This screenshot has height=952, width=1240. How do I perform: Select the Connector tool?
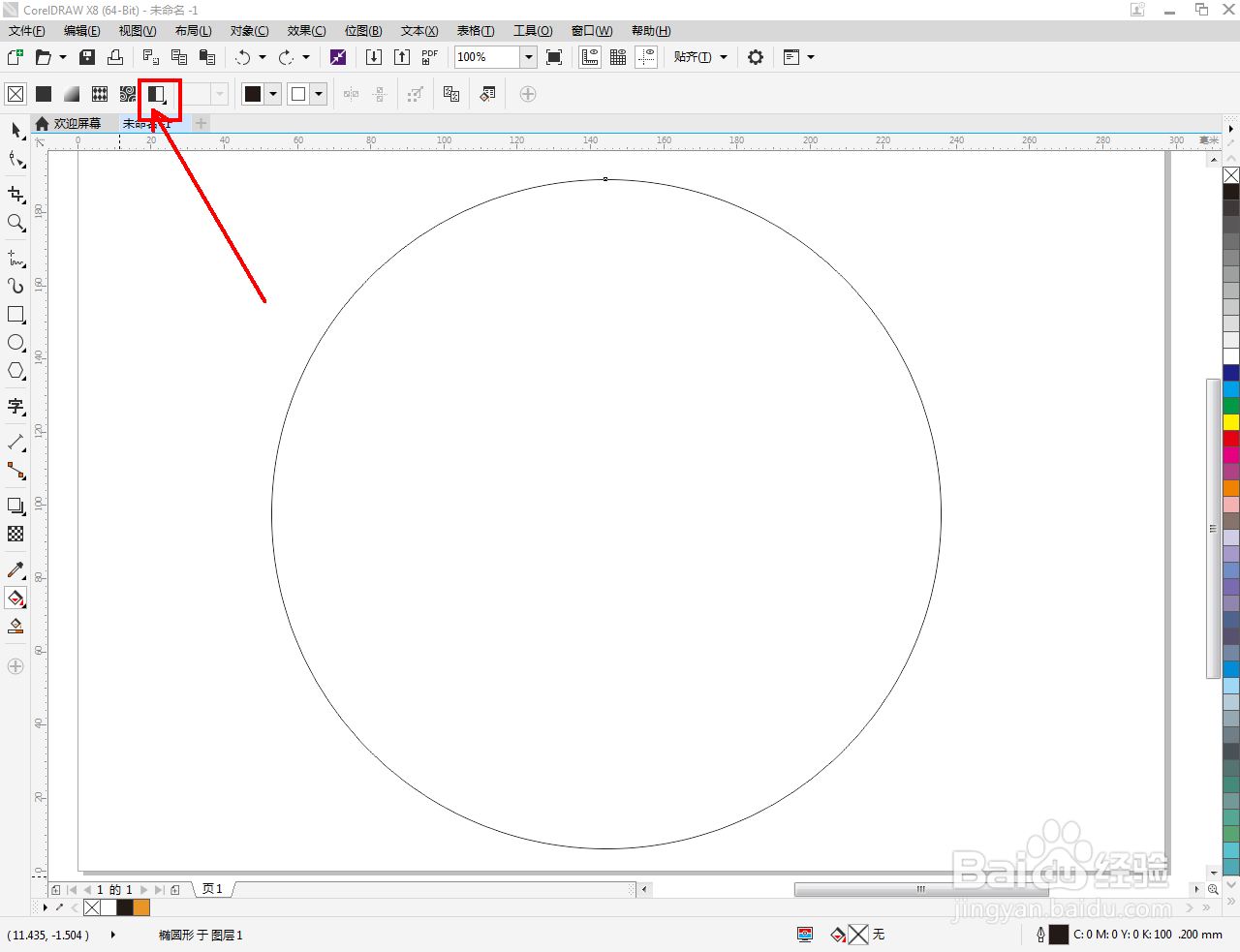[x=15, y=471]
